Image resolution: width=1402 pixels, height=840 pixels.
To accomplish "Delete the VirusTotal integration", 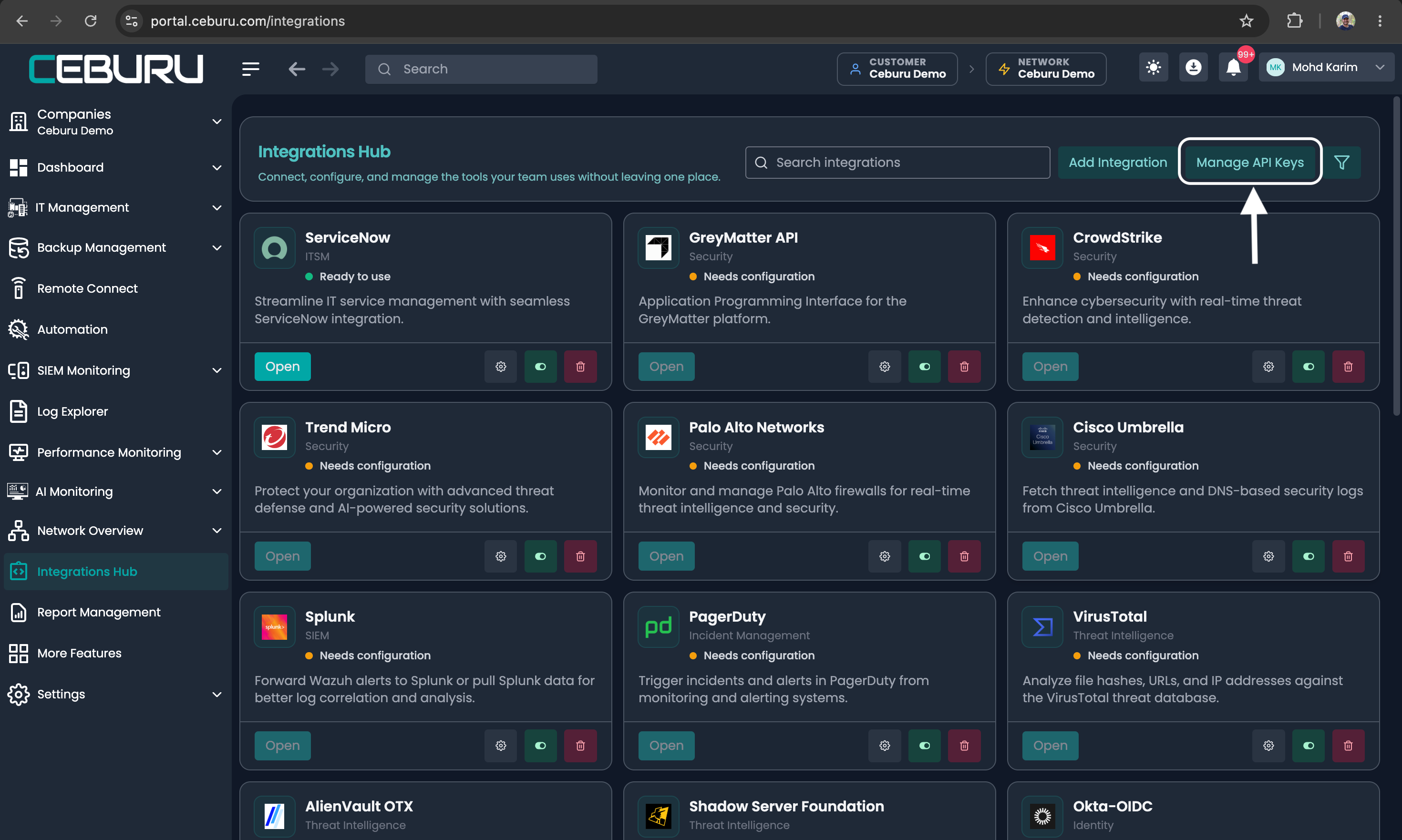I will pyautogui.click(x=1348, y=746).
